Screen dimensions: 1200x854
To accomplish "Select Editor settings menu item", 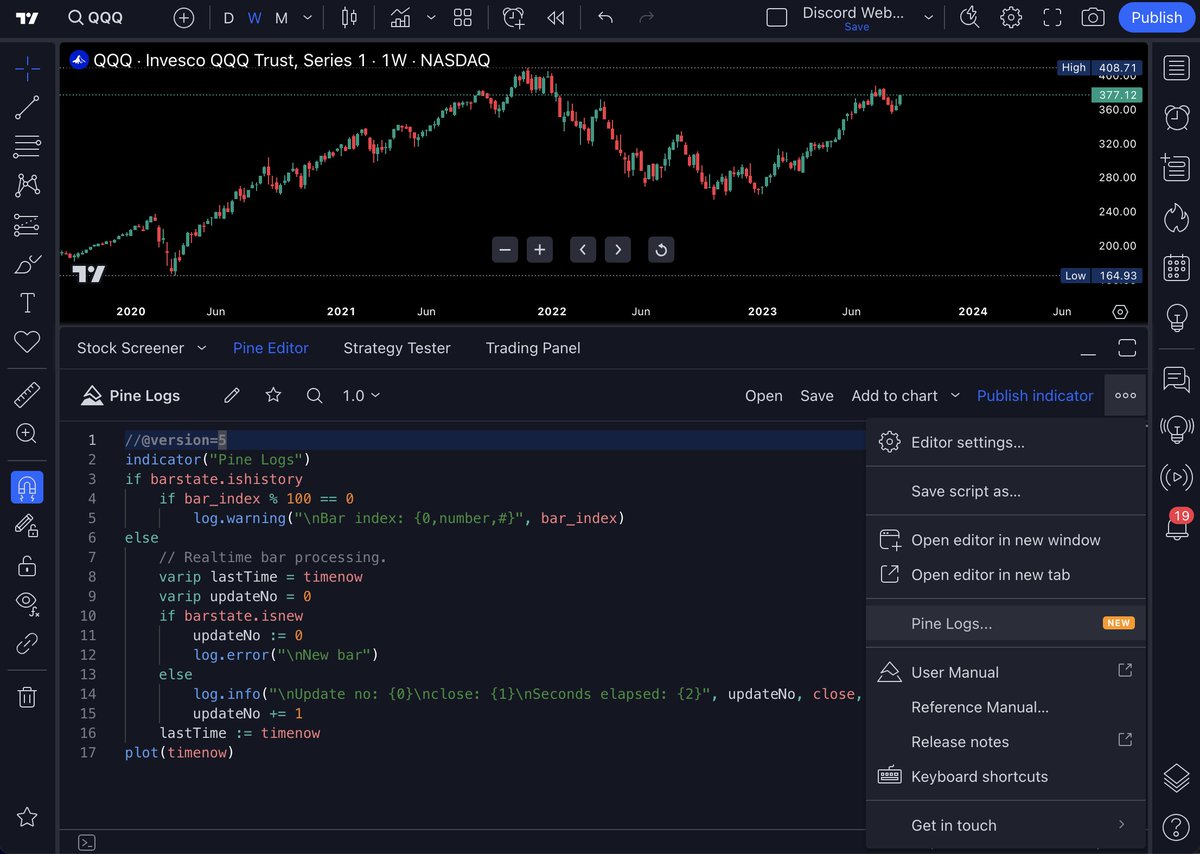I will click(x=1005, y=442).
